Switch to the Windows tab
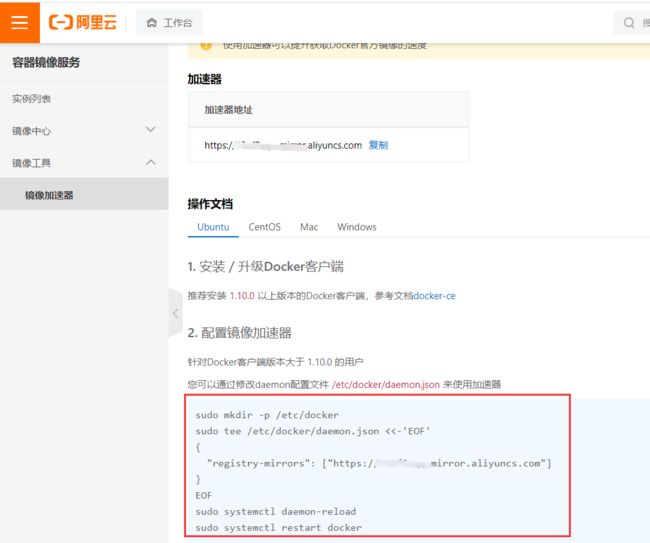 click(x=357, y=227)
